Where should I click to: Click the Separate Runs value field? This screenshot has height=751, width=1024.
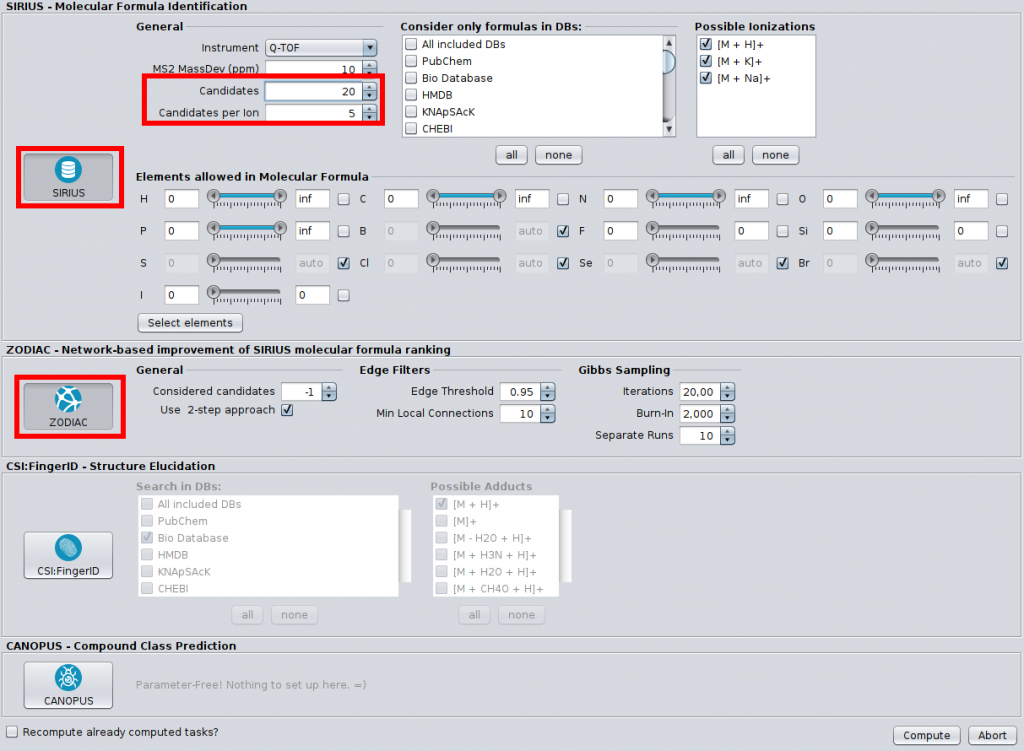coord(700,436)
